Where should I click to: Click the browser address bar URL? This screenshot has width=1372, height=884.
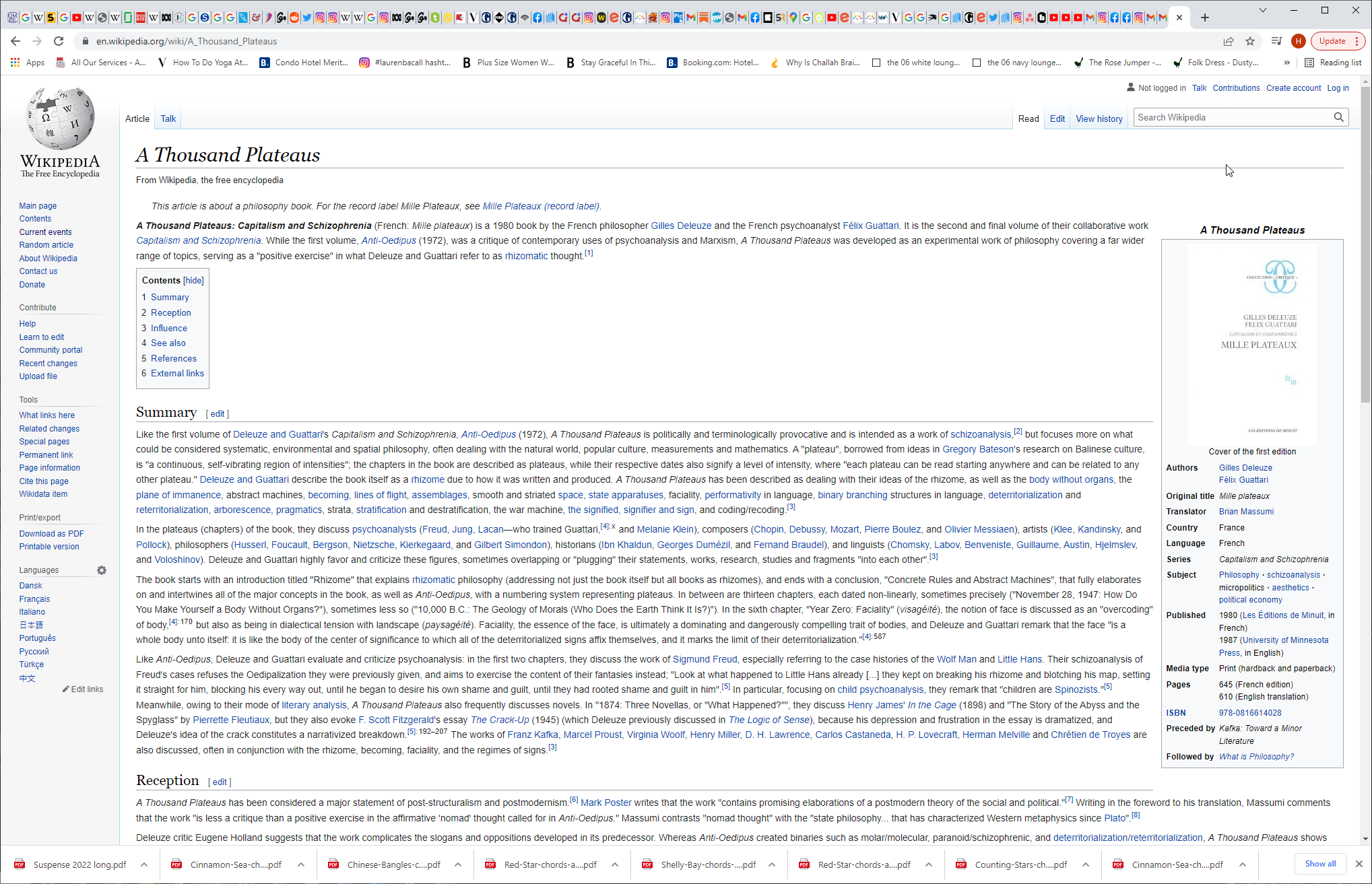[187, 41]
